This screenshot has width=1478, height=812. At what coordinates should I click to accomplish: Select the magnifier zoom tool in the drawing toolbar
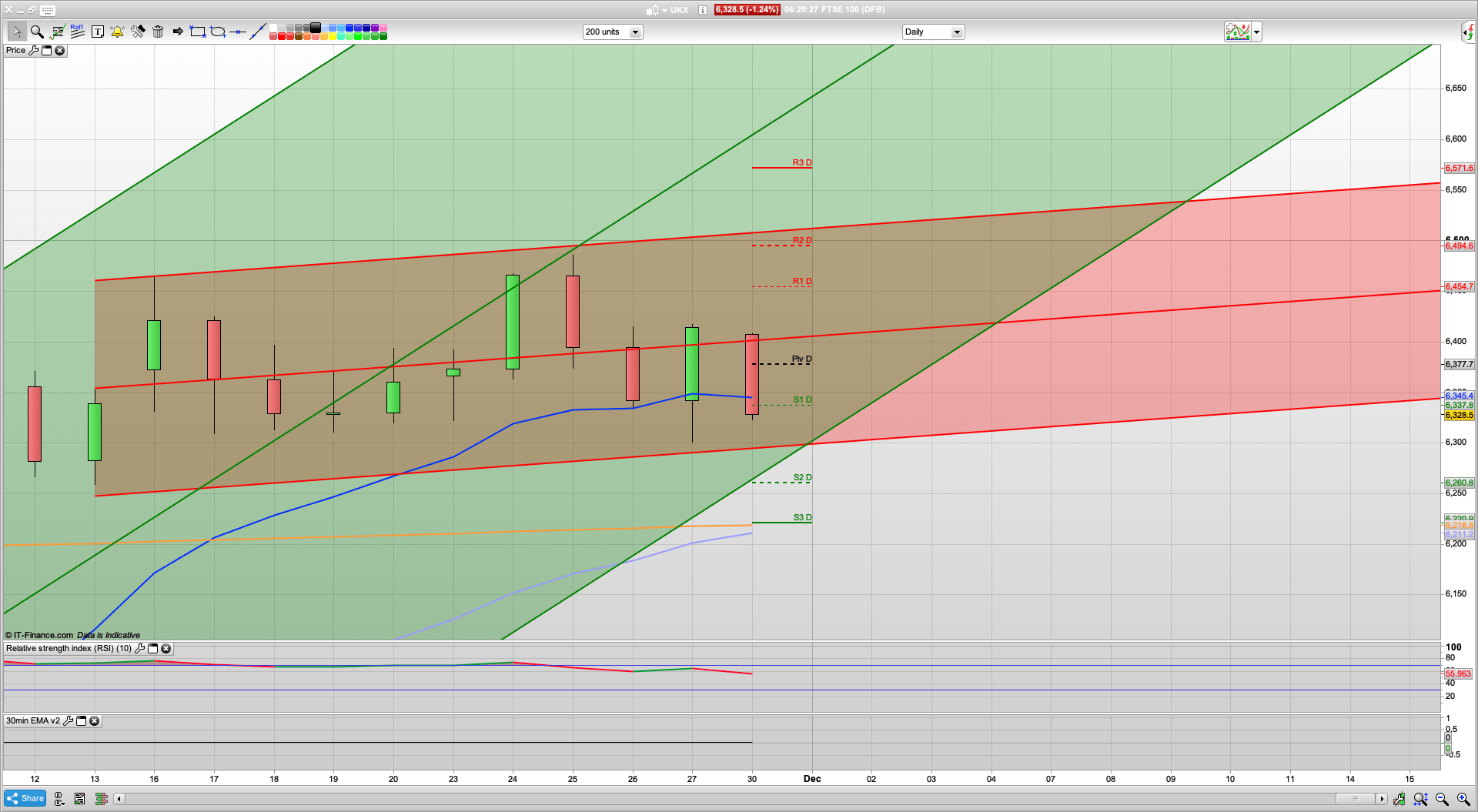click(x=37, y=32)
